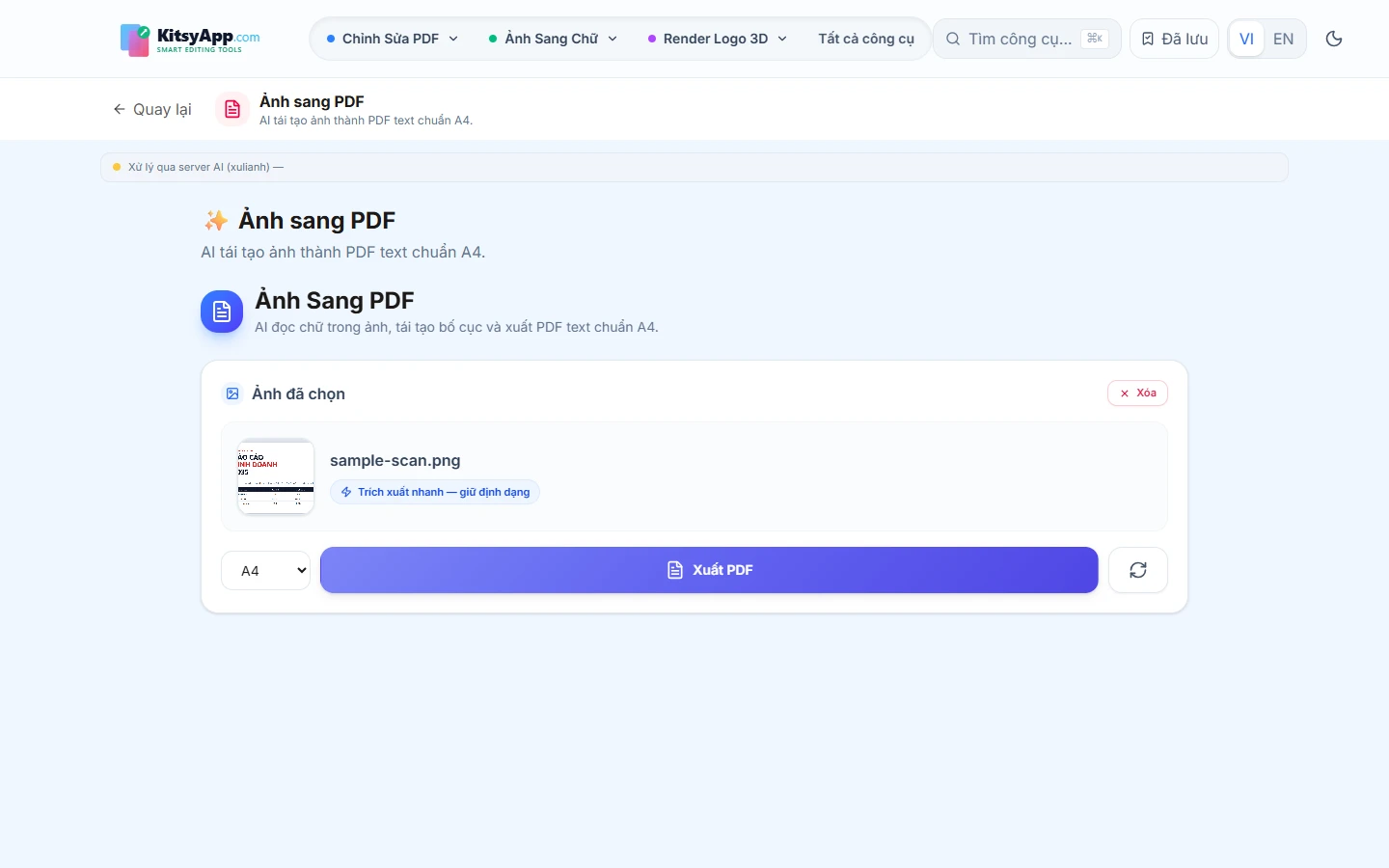The height and width of the screenshot is (868, 1389).
Task: Click the image icon next to Ảnh đã chọn
Action: tap(232, 393)
